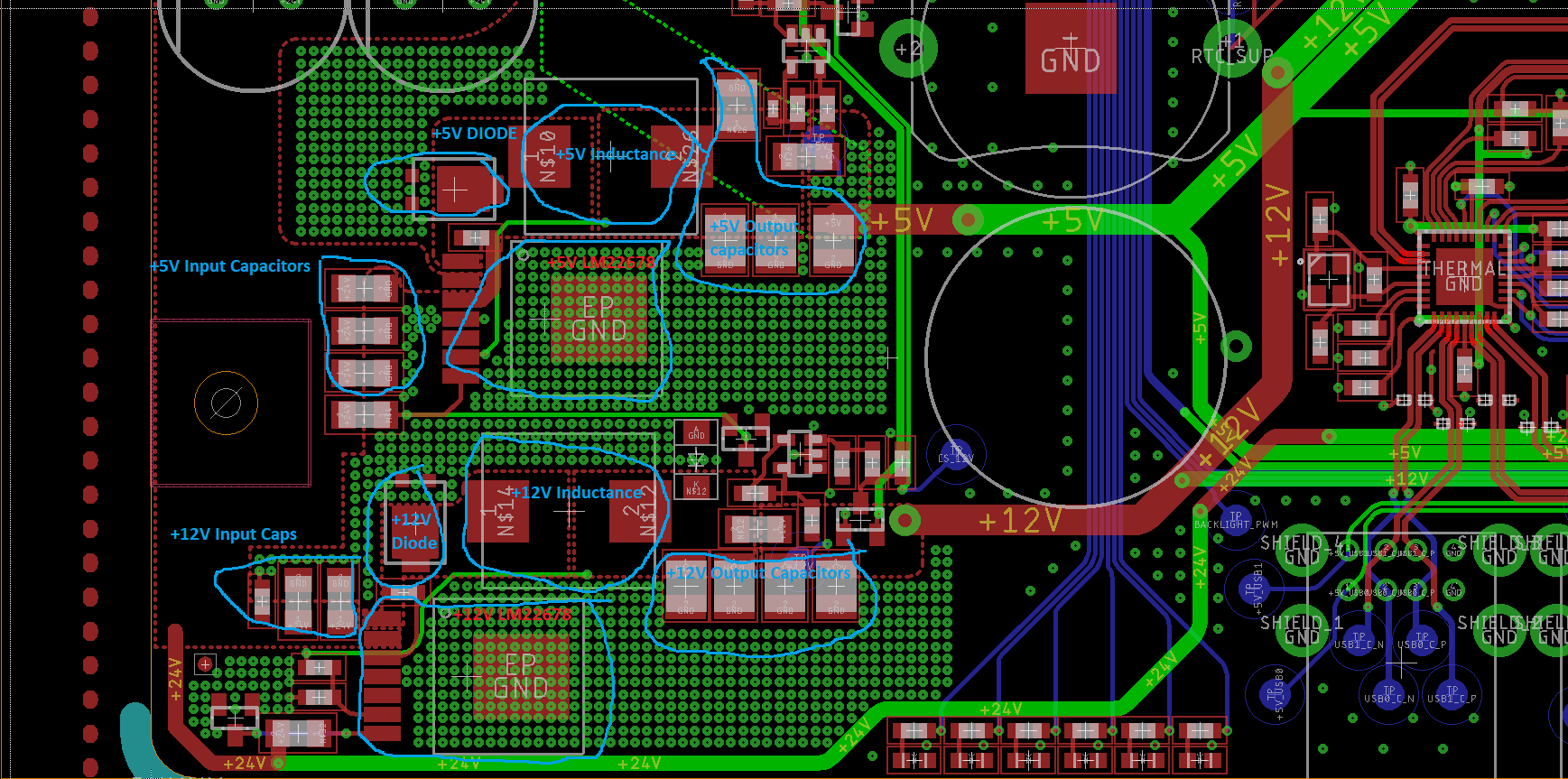Click the USB1_C_P test point
The image size is (1568, 779).
(1452, 694)
